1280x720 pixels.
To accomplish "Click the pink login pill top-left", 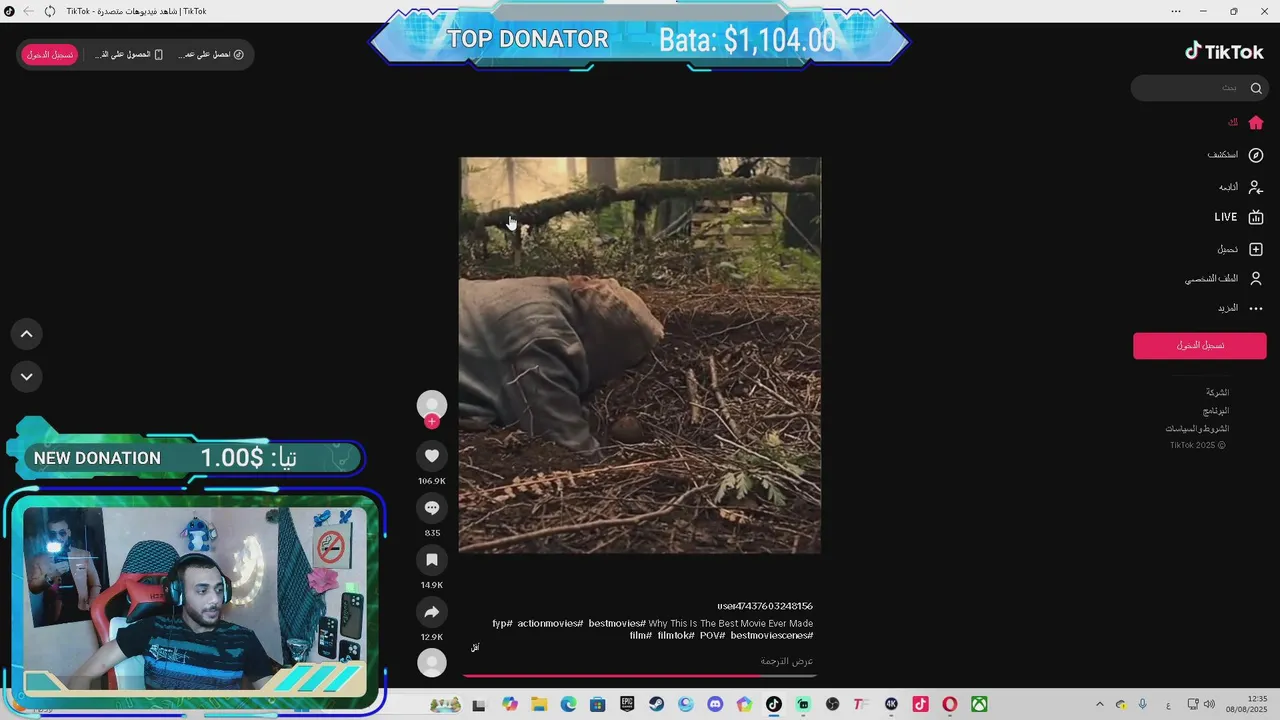I will 49,54.
